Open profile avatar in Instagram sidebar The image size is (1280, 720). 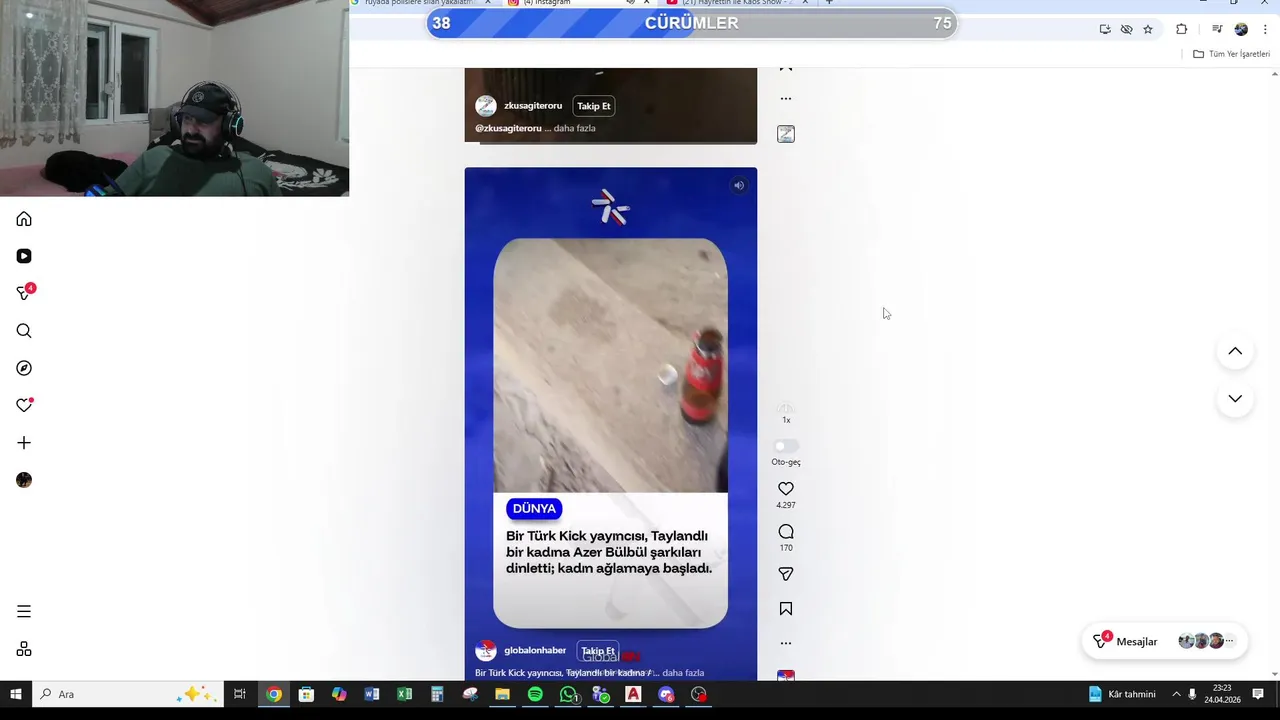click(24, 480)
